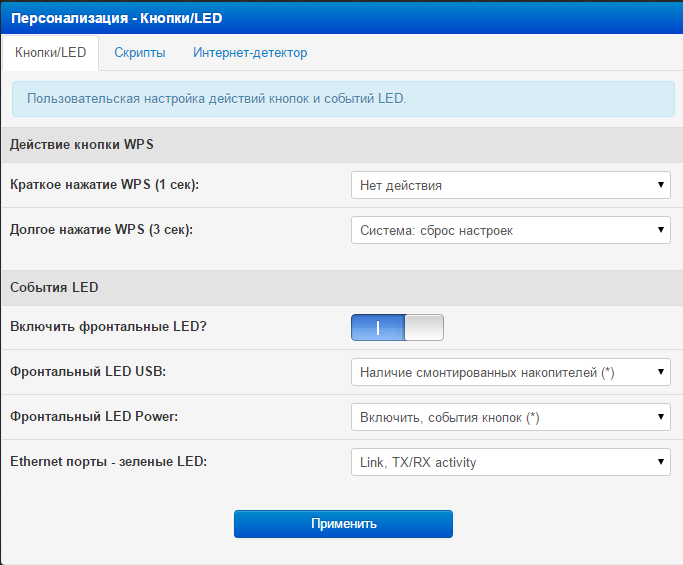
Task: Expand the Фронтальный LED Power dropdown
Action: (510, 418)
